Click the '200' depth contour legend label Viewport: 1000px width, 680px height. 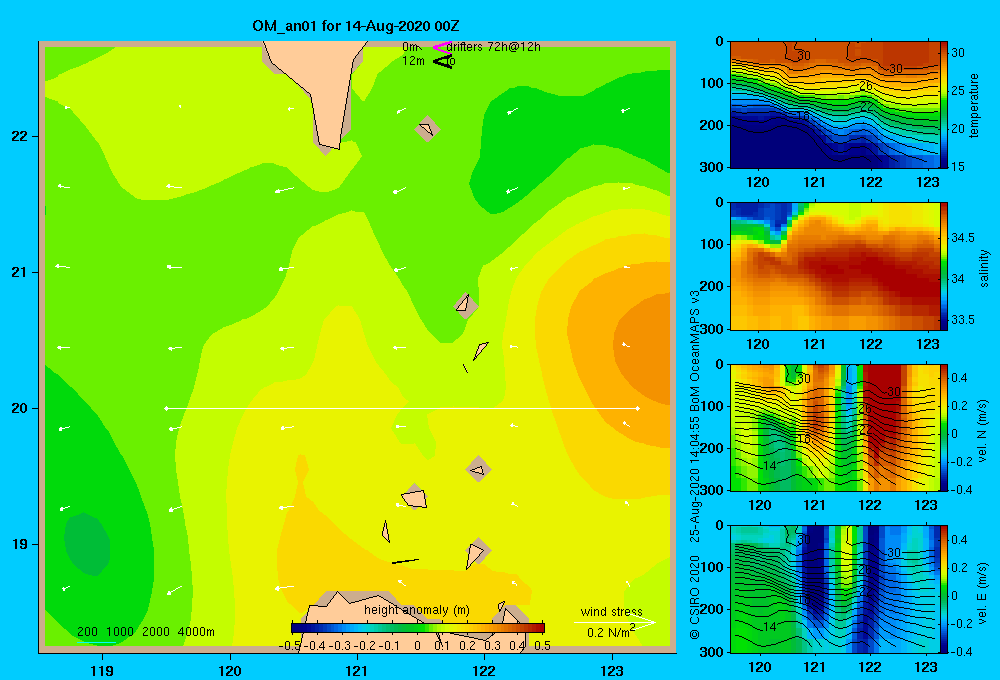(x=87, y=632)
